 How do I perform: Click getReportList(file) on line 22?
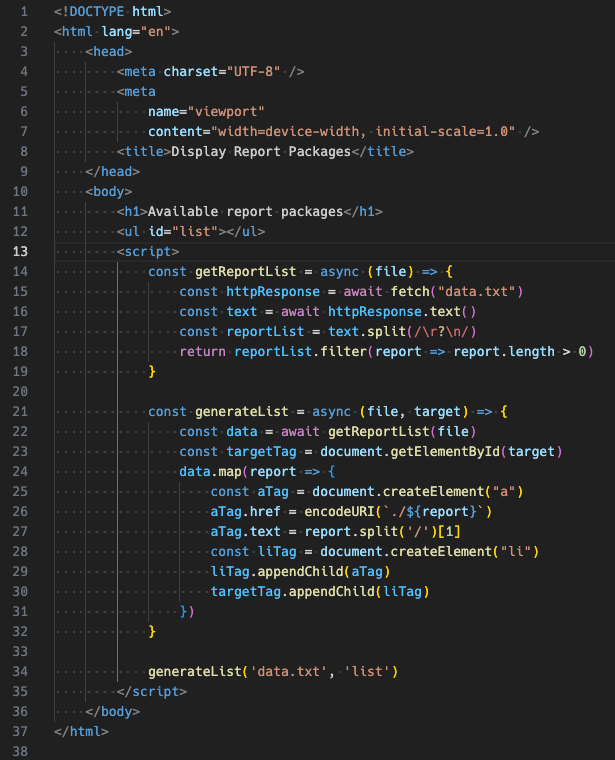[402, 431]
